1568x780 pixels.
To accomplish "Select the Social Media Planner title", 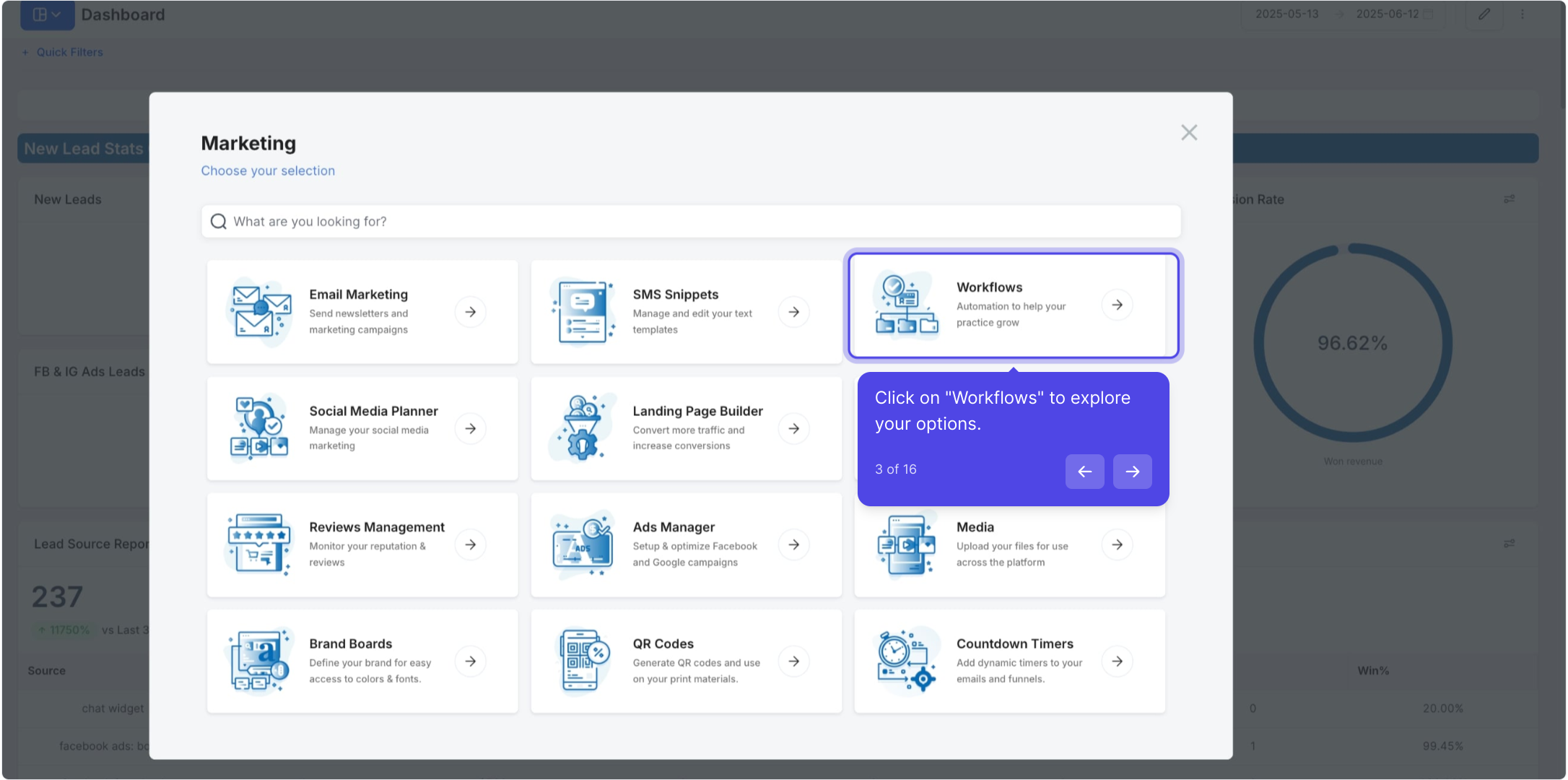I will coord(373,411).
